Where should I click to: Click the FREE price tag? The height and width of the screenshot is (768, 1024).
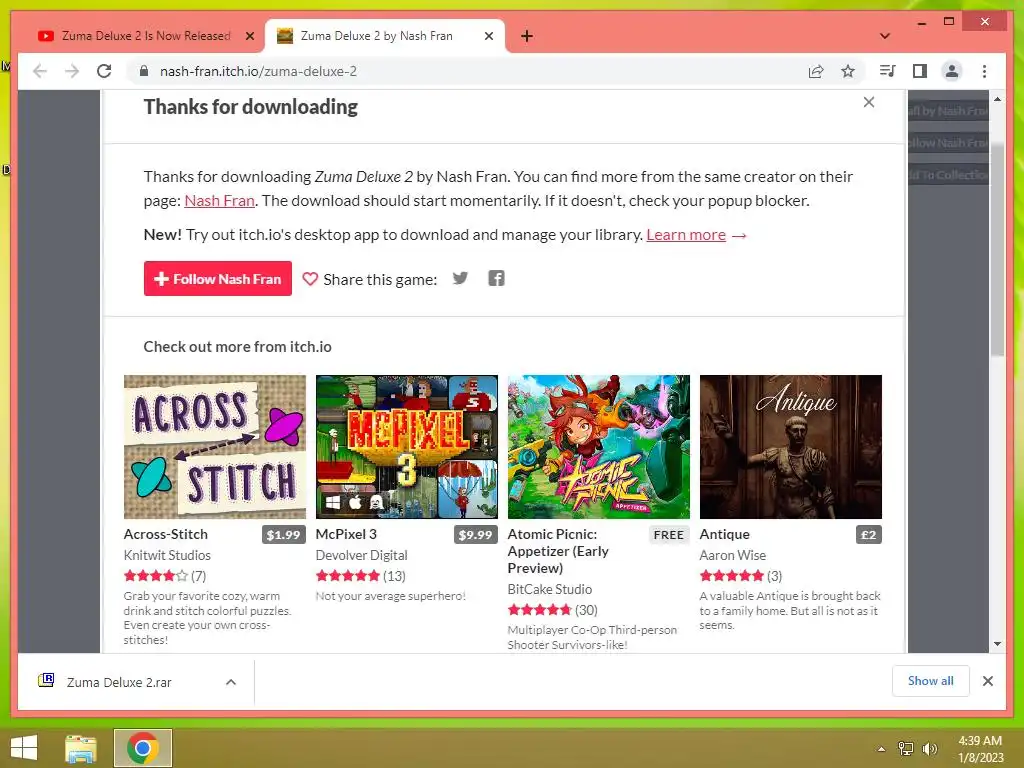pyautogui.click(x=669, y=535)
